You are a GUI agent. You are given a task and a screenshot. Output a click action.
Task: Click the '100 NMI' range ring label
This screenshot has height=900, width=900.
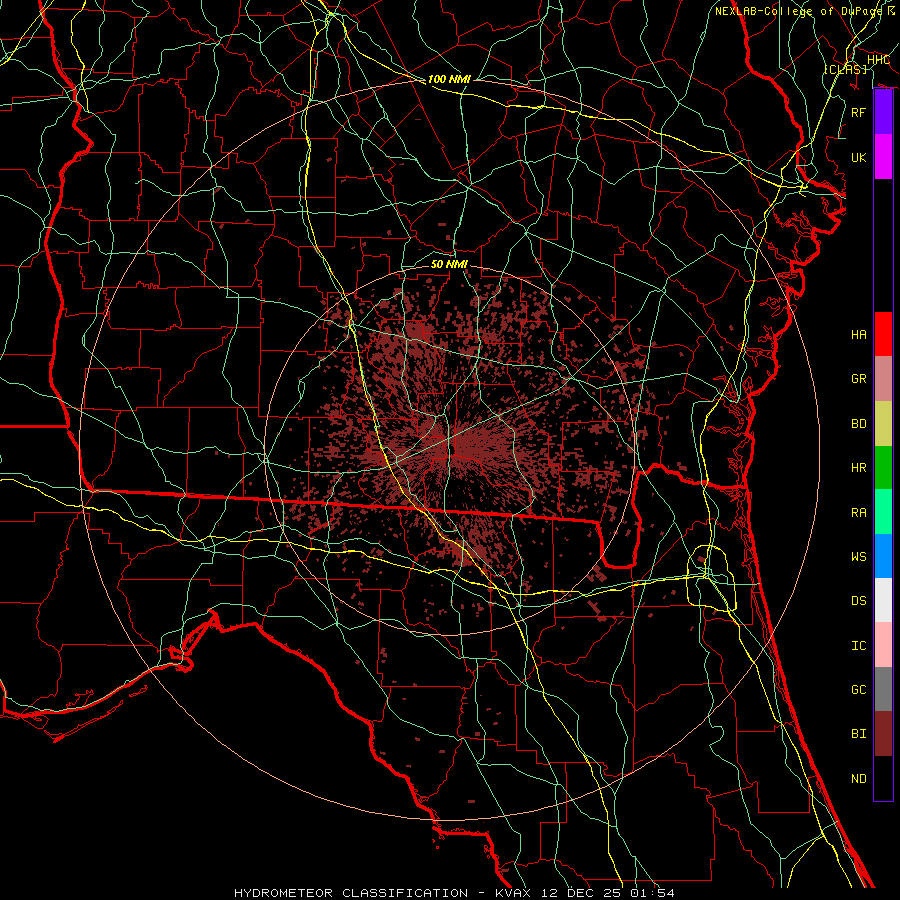pyautogui.click(x=449, y=79)
